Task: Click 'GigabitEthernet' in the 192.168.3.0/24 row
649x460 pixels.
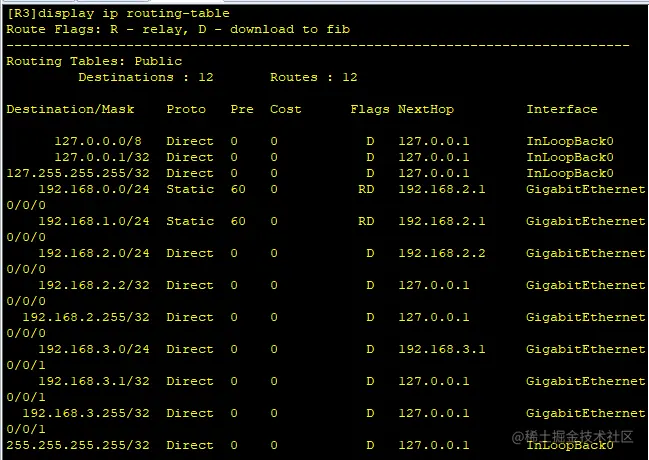Action: [x=586, y=349]
